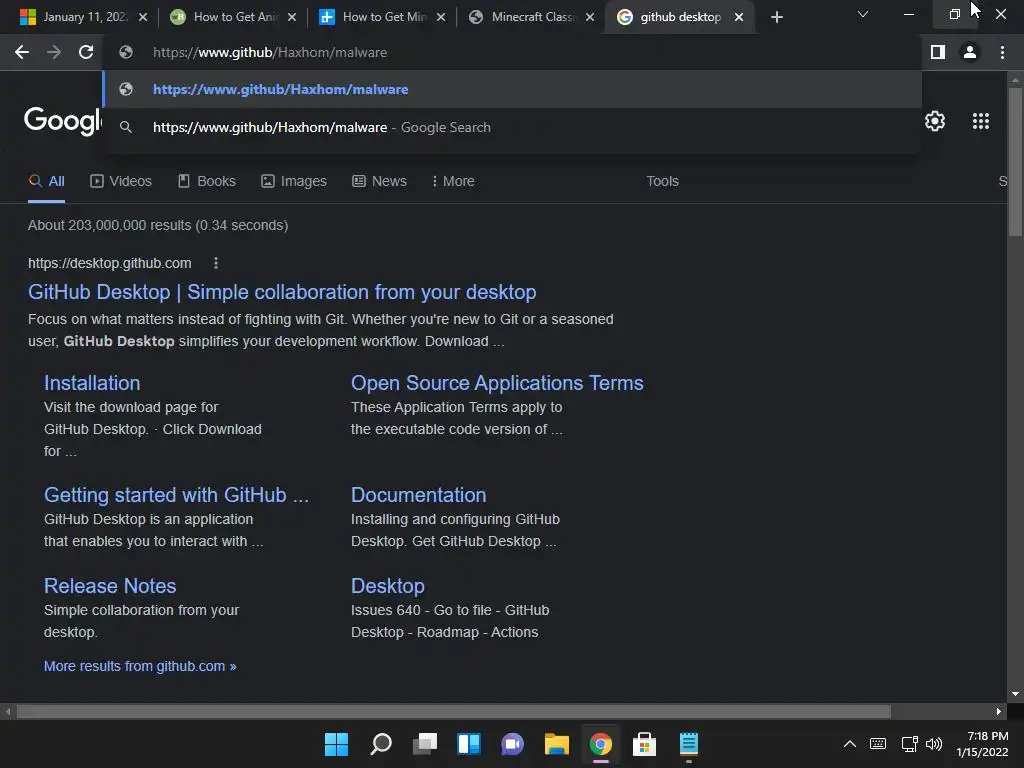The width and height of the screenshot is (1024, 768).
Task: Close the 'How to Get Ani' tab
Action: (x=292, y=17)
